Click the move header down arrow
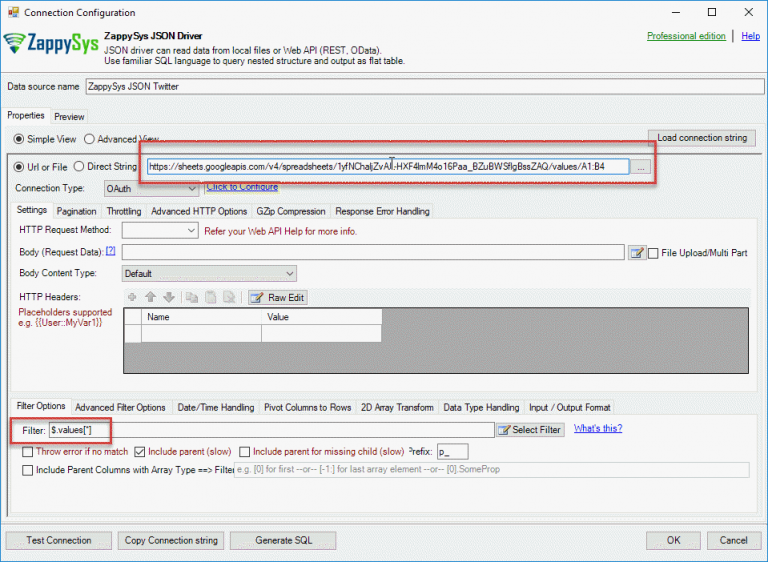Screen dimensions: 768x562 pyautogui.click(x=169, y=297)
